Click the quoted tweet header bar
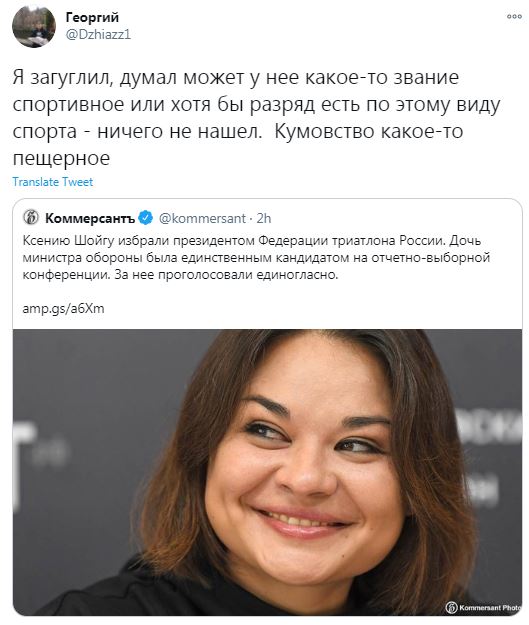 (267, 218)
